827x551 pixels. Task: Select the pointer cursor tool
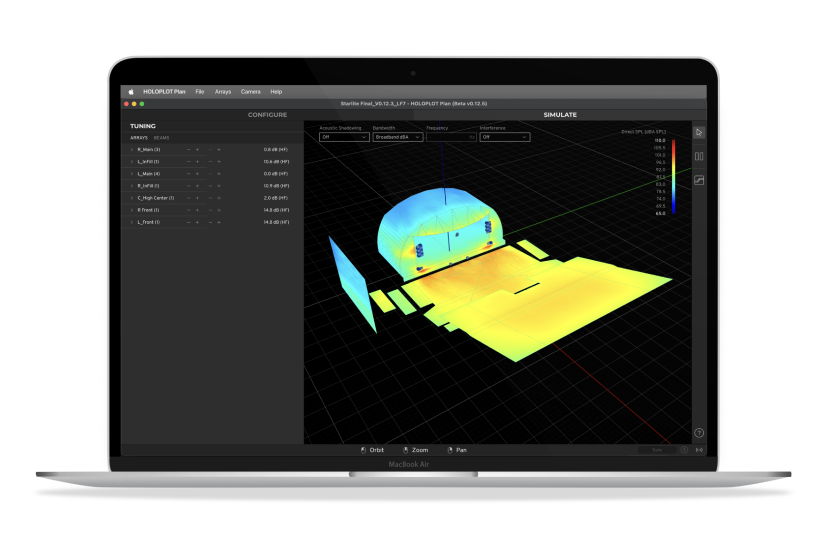coord(699,132)
